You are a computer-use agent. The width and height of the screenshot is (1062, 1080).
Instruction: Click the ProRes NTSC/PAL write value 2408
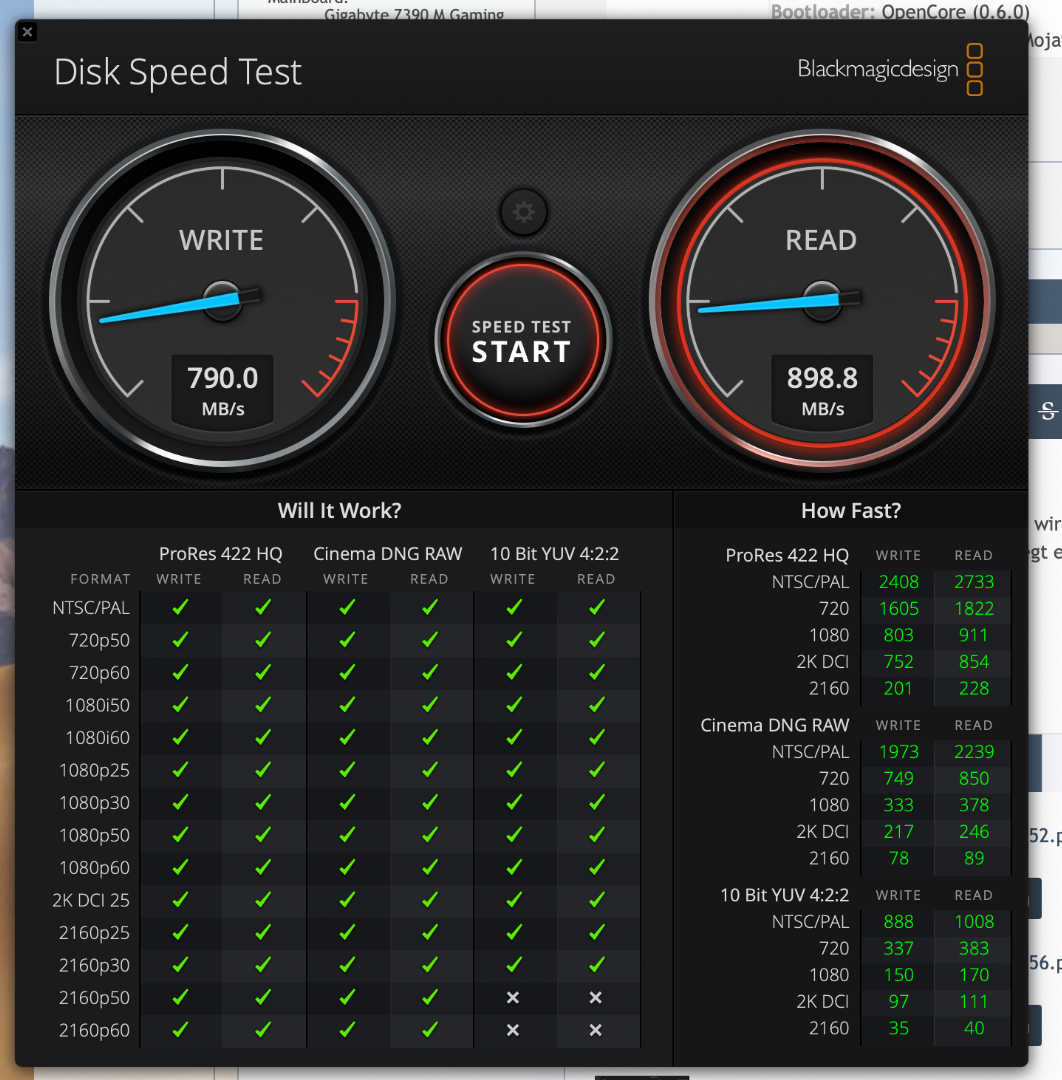(899, 582)
